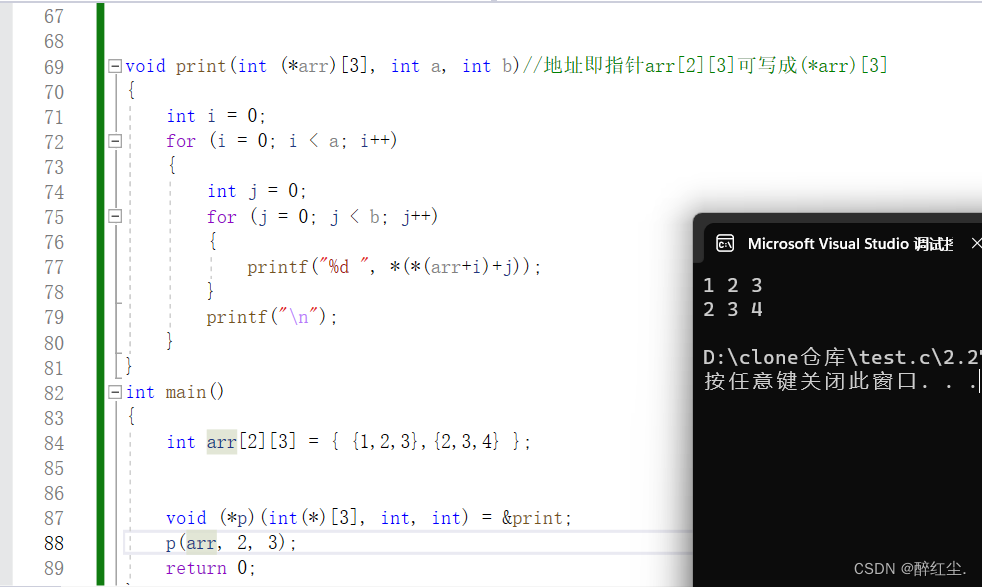This screenshot has width=982, height=587.
Task: Click the '&print' function pointer assignment
Action: click(x=536, y=518)
